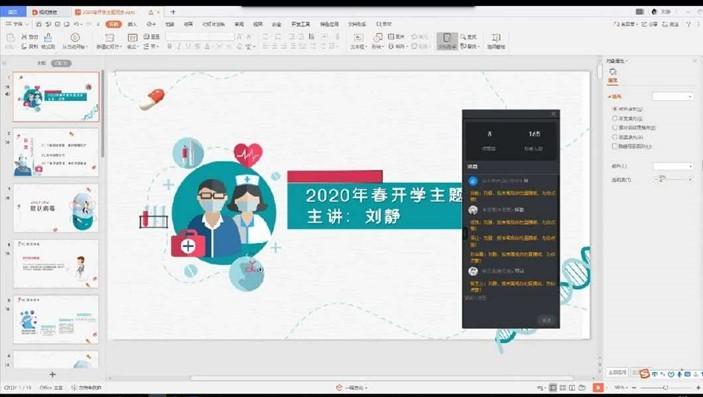The height and width of the screenshot is (397, 703).
Task: Open the highlighted orange Home ribbon tab
Action: 113,24
